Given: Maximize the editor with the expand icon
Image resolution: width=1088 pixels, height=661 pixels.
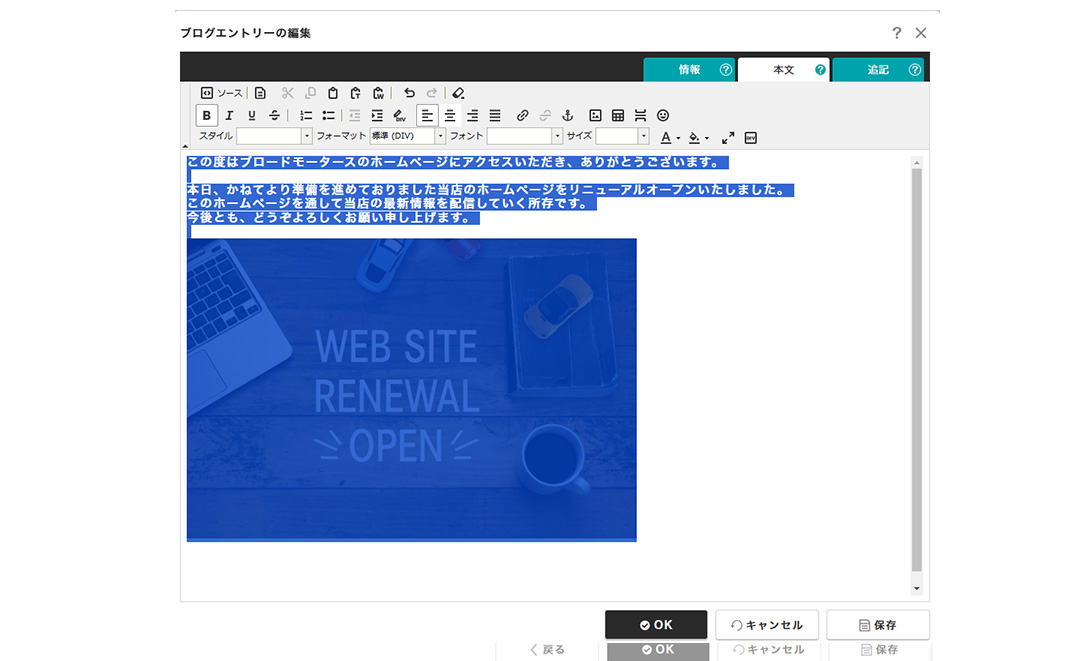Looking at the screenshot, I should coord(728,137).
